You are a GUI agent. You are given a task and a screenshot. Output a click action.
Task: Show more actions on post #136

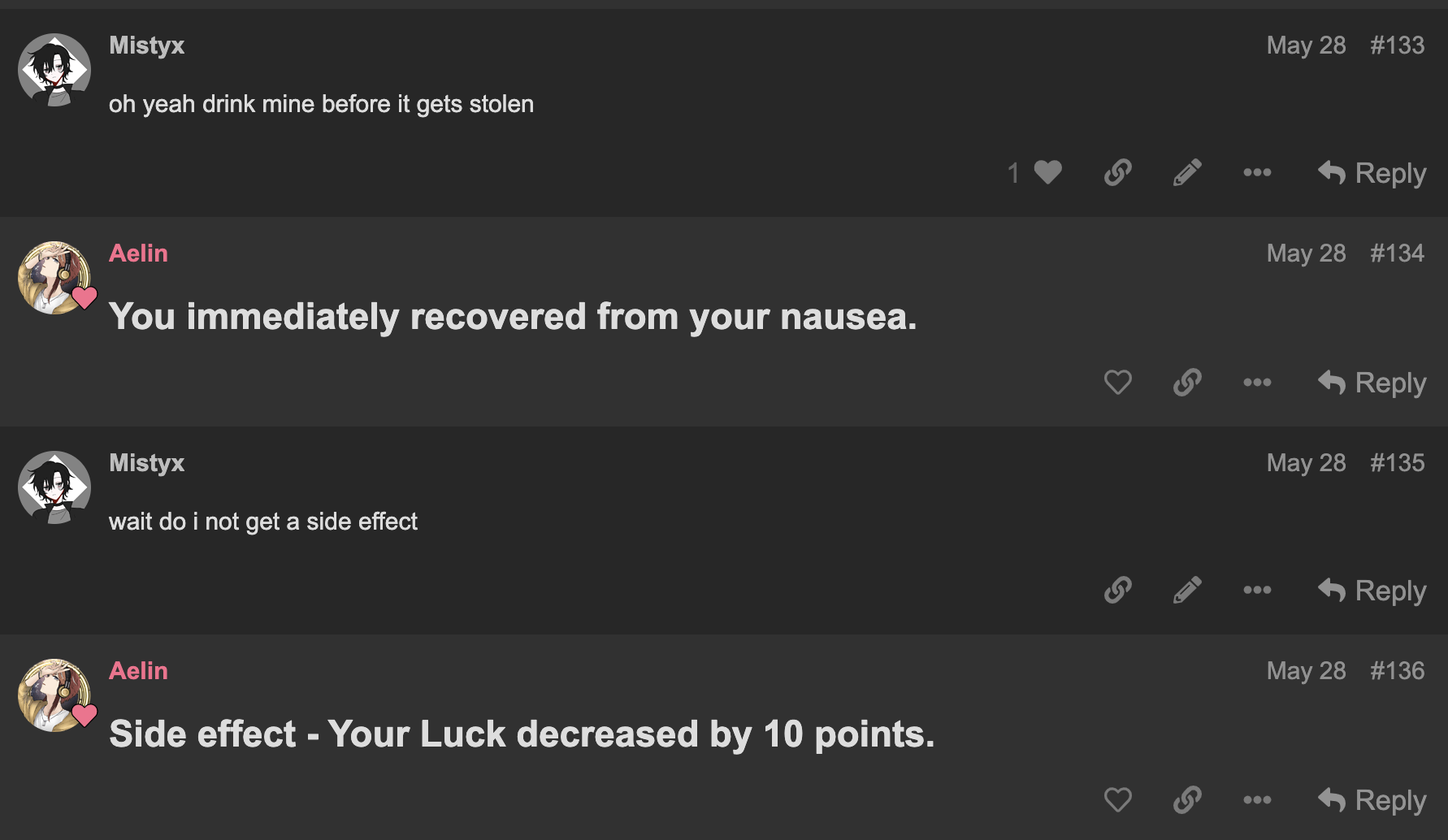coord(1257,799)
